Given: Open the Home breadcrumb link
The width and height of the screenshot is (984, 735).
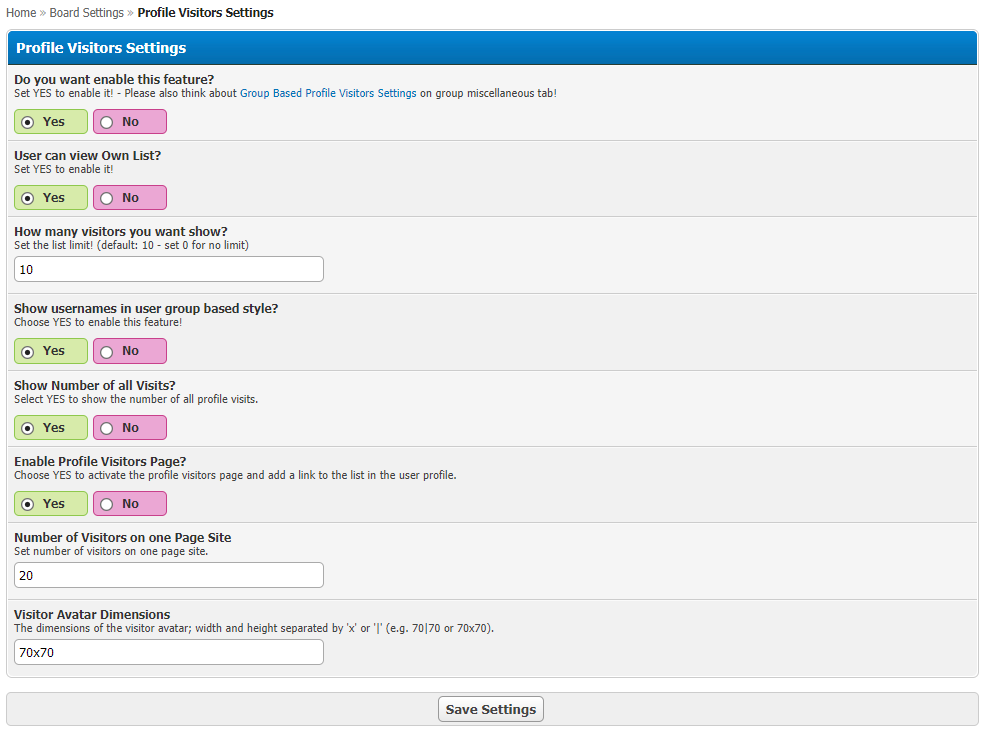Looking at the screenshot, I should click(21, 13).
